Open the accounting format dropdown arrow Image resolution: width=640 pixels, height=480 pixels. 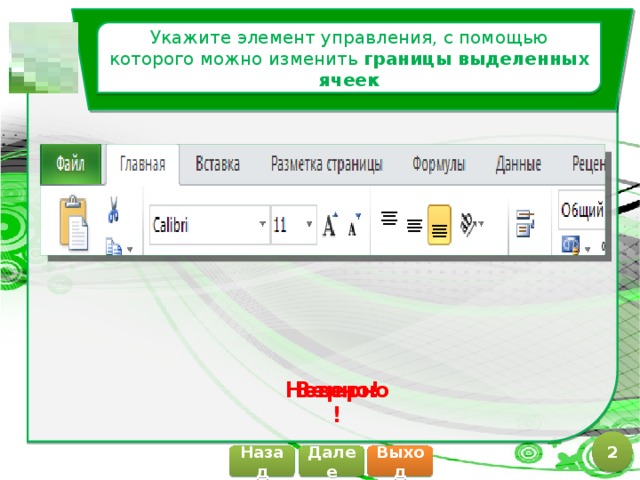pos(588,249)
